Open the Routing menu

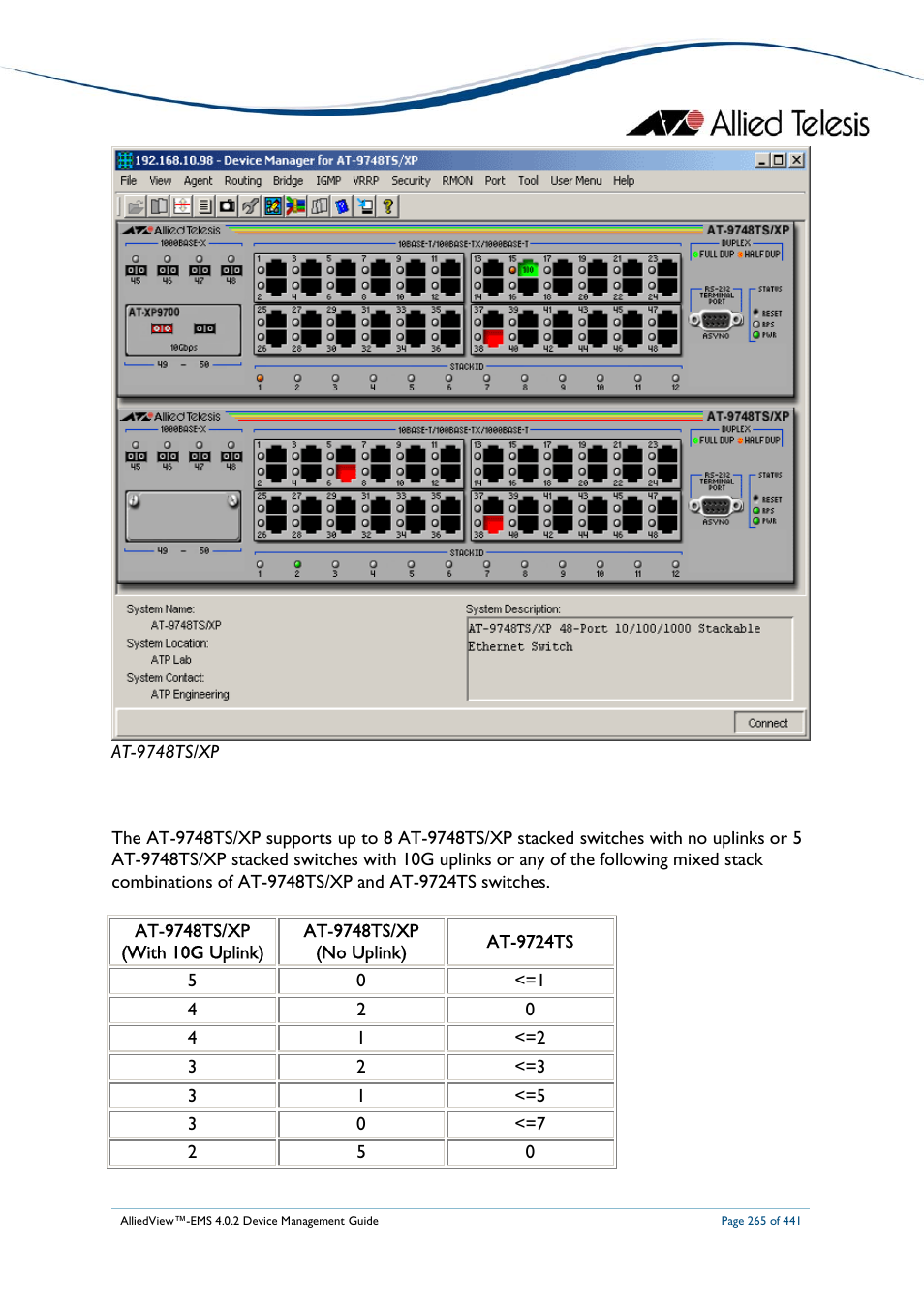(x=242, y=181)
